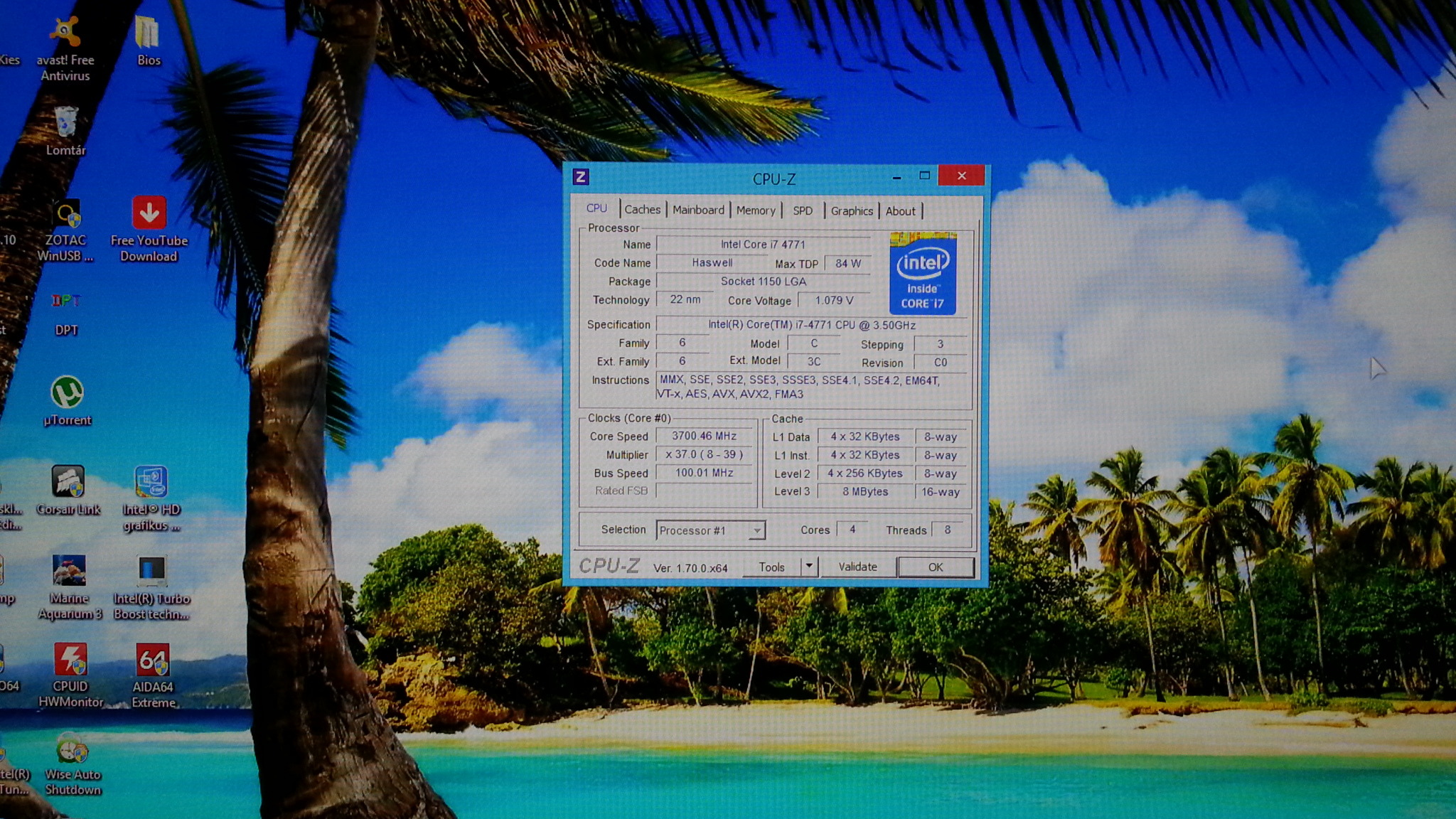Click the Core Voltage value 1.079 V
Image resolution: width=1456 pixels, height=819 pixels.
click(834, 301)
